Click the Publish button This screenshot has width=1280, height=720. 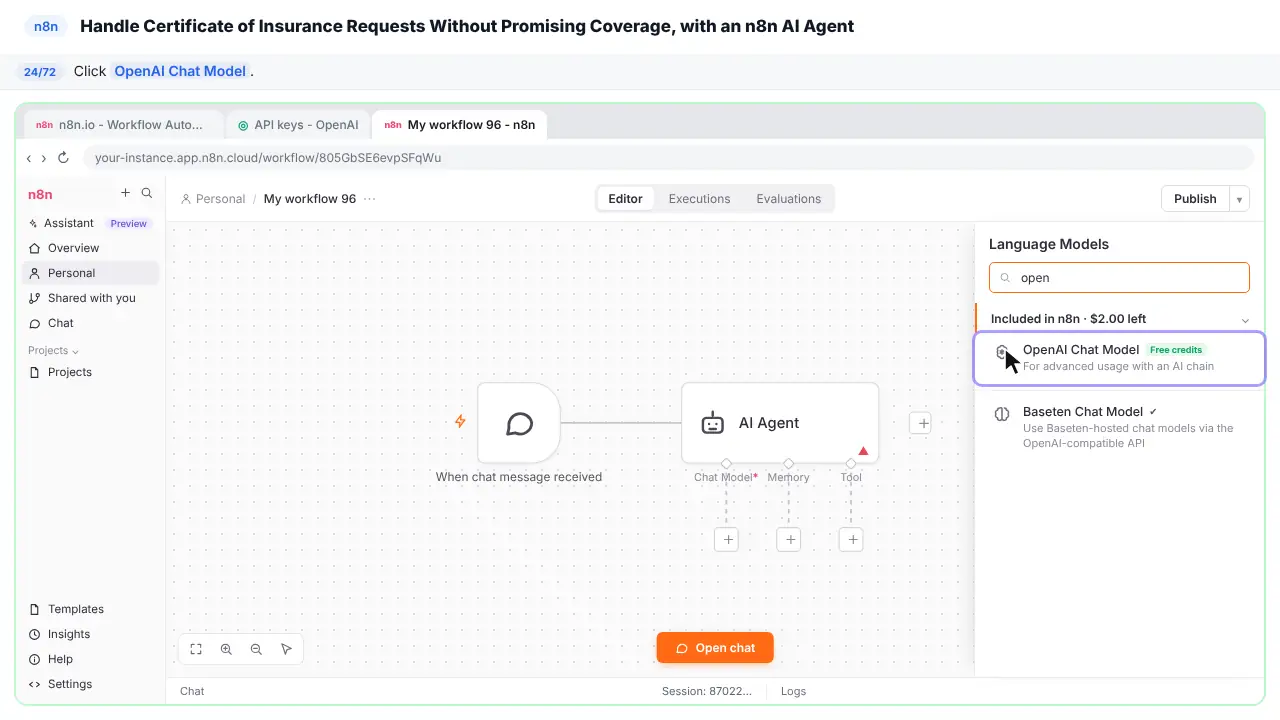tap(1195, 199)
